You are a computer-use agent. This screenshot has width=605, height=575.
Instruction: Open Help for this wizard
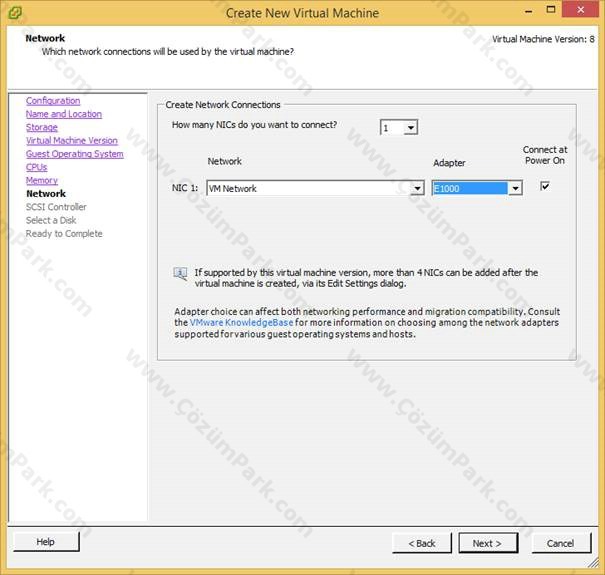(x=46, y=541)
